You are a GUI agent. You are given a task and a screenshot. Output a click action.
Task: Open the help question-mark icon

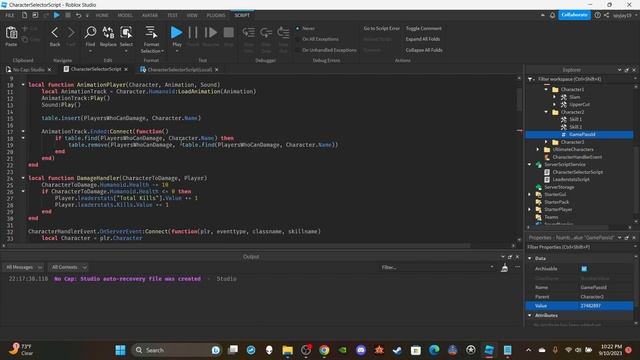coord(598,15)
